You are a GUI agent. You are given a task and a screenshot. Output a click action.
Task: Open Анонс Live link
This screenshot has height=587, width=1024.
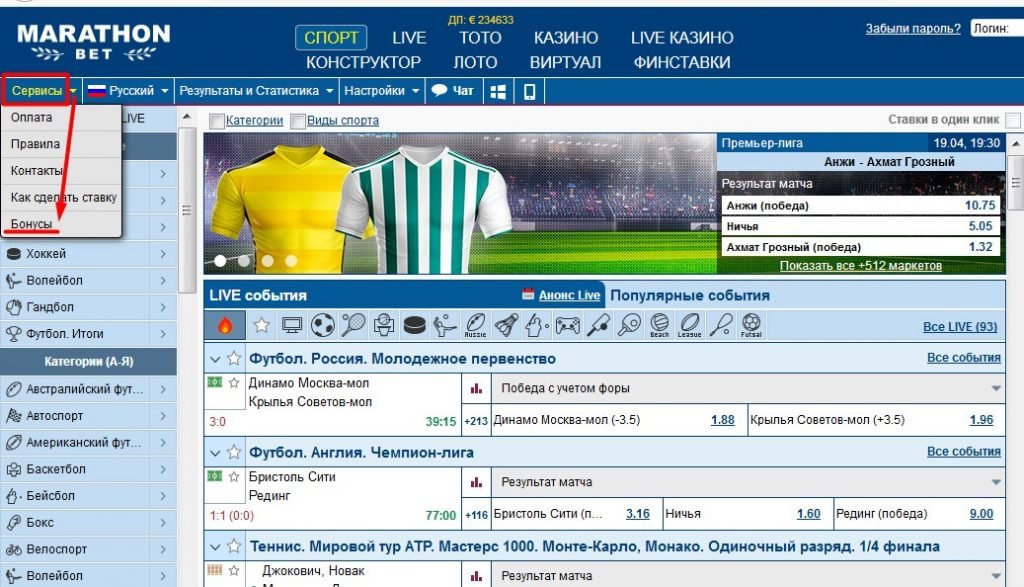tap(569, 295)
